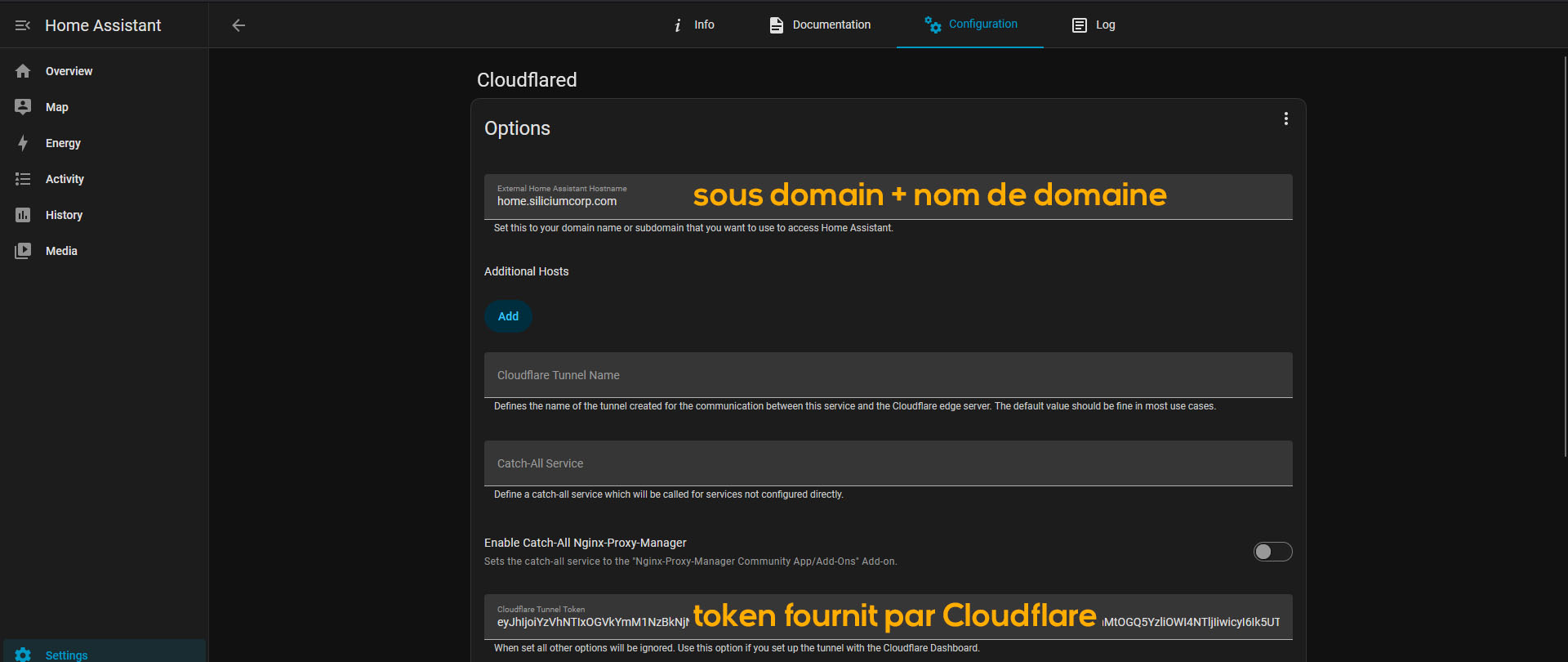Open Options three-dot overflow menu
Image resolution: width=1568 pixels, height=662 pixels.
(x=1286, y=119)
